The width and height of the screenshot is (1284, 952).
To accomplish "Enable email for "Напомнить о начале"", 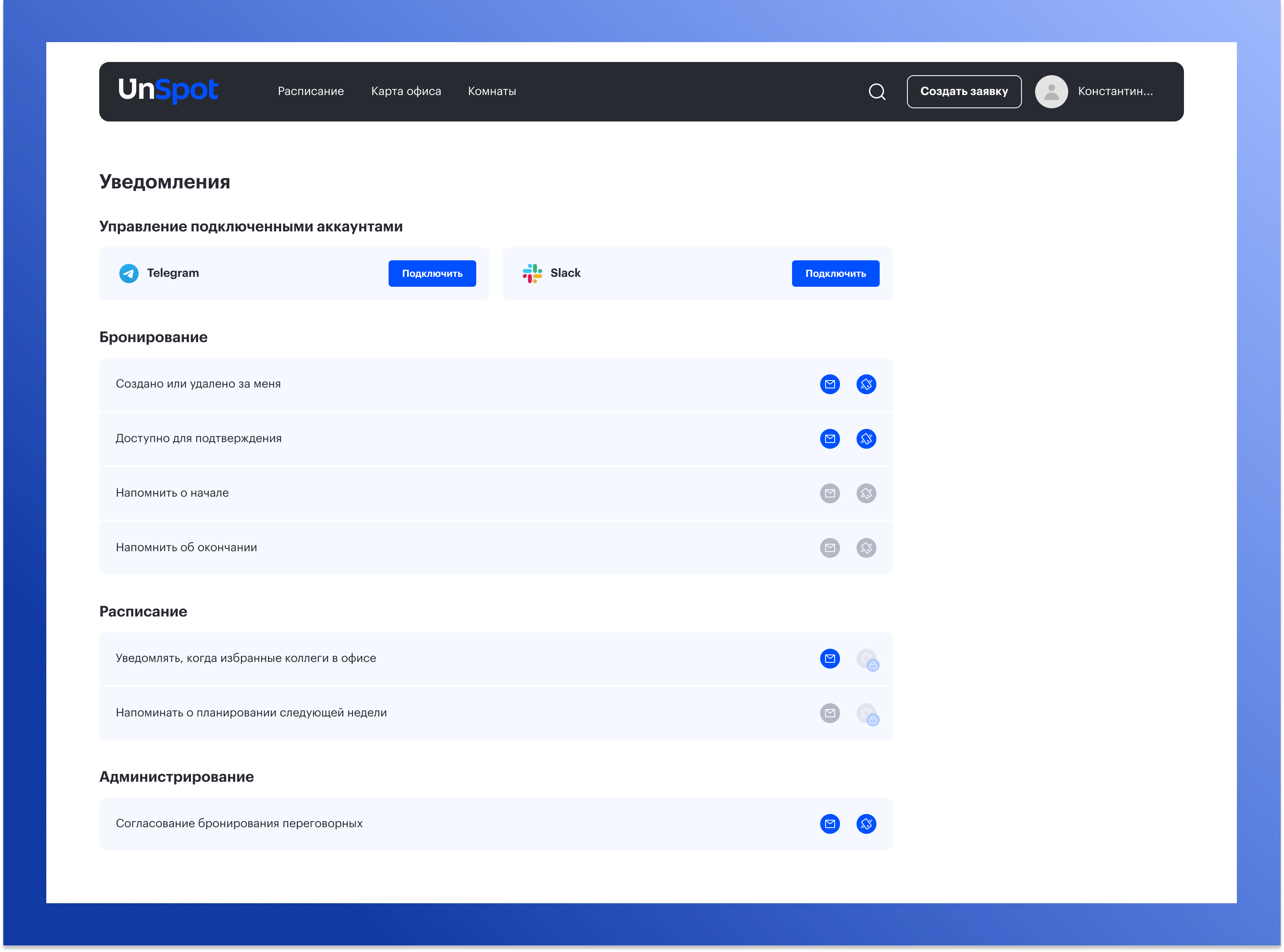I will [830, 493].
